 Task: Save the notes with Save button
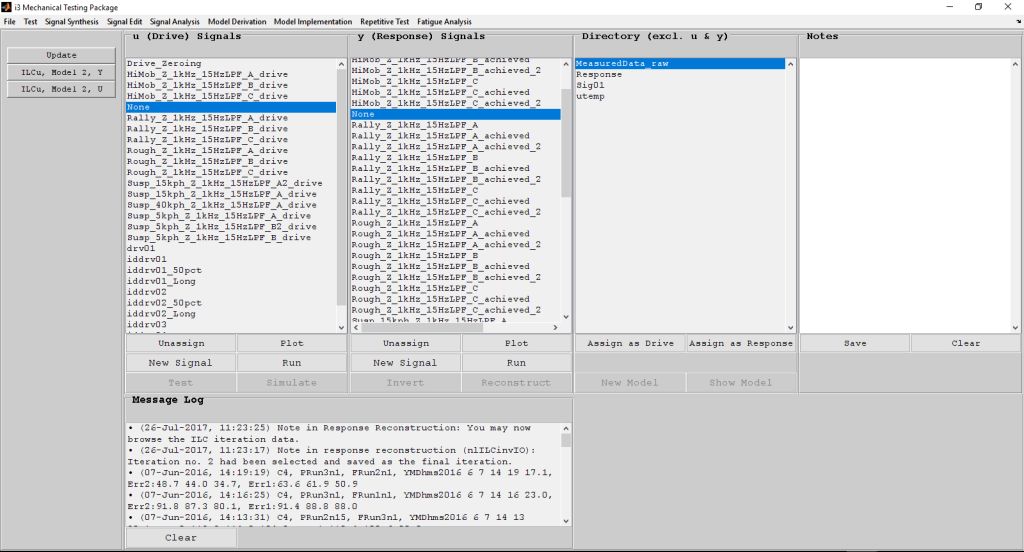pyautogui.click(x=855, y=343)
